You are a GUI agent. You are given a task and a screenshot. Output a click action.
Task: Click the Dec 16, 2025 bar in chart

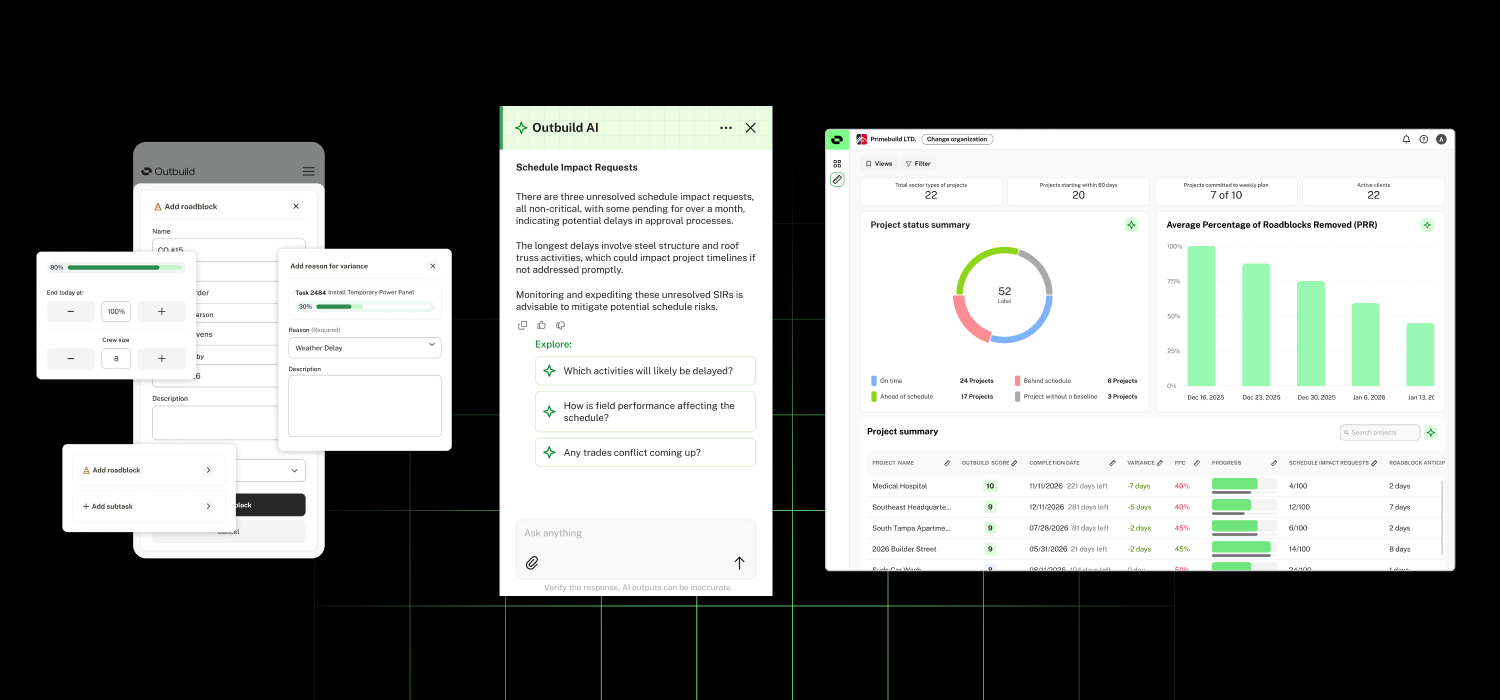point(1201,316)
